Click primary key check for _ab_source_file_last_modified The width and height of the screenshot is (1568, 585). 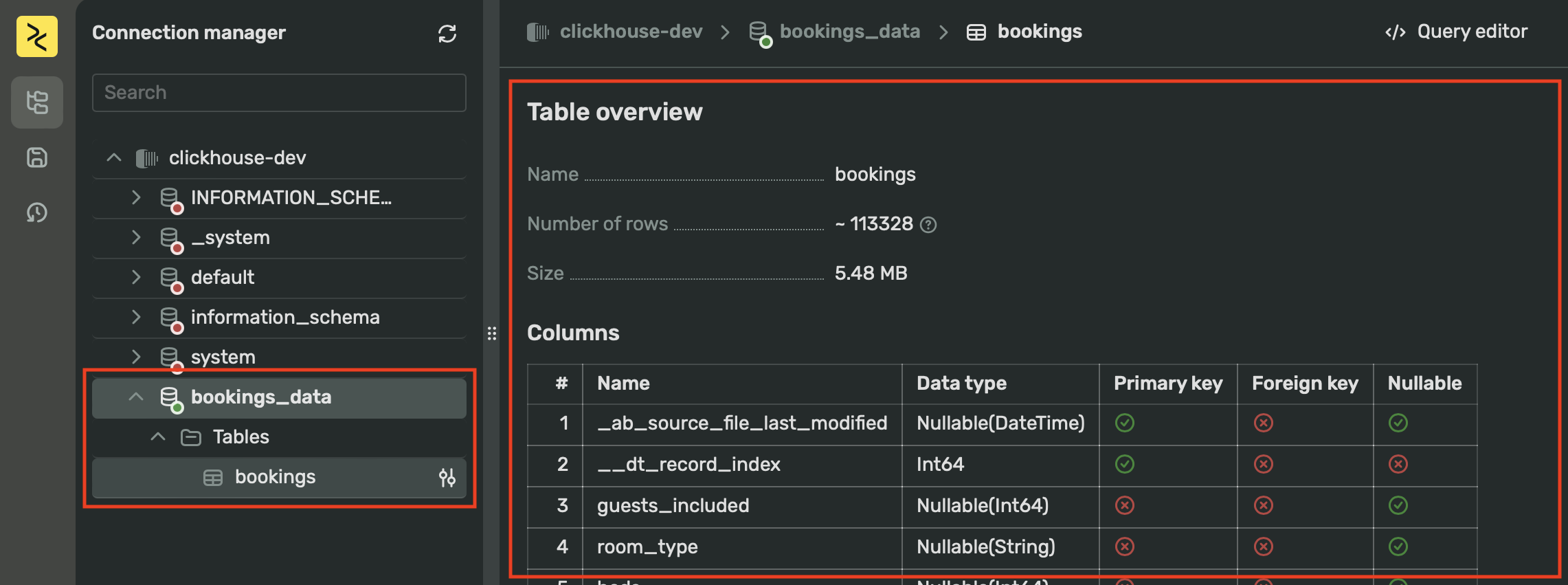pyautogui.click(x=1125, y=423)
